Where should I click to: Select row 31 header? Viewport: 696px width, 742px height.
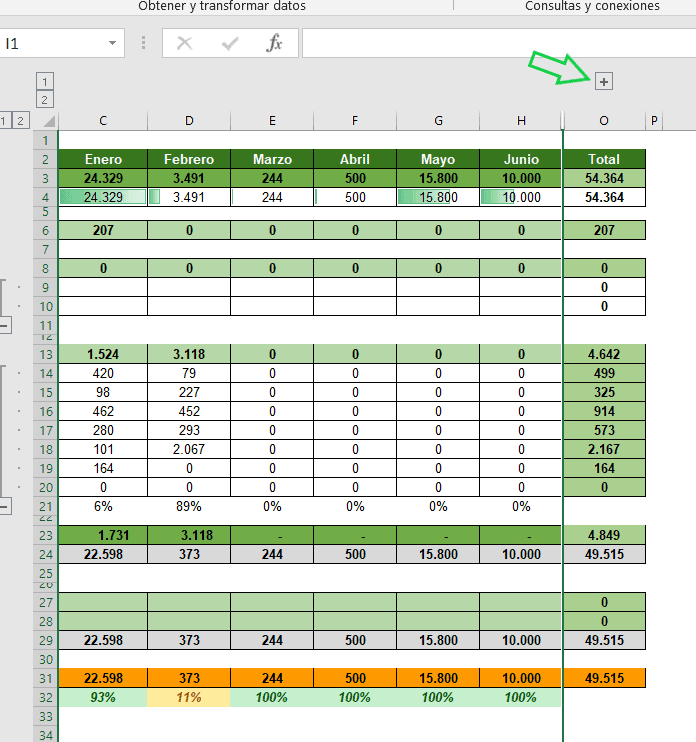[x=45, y=678]
